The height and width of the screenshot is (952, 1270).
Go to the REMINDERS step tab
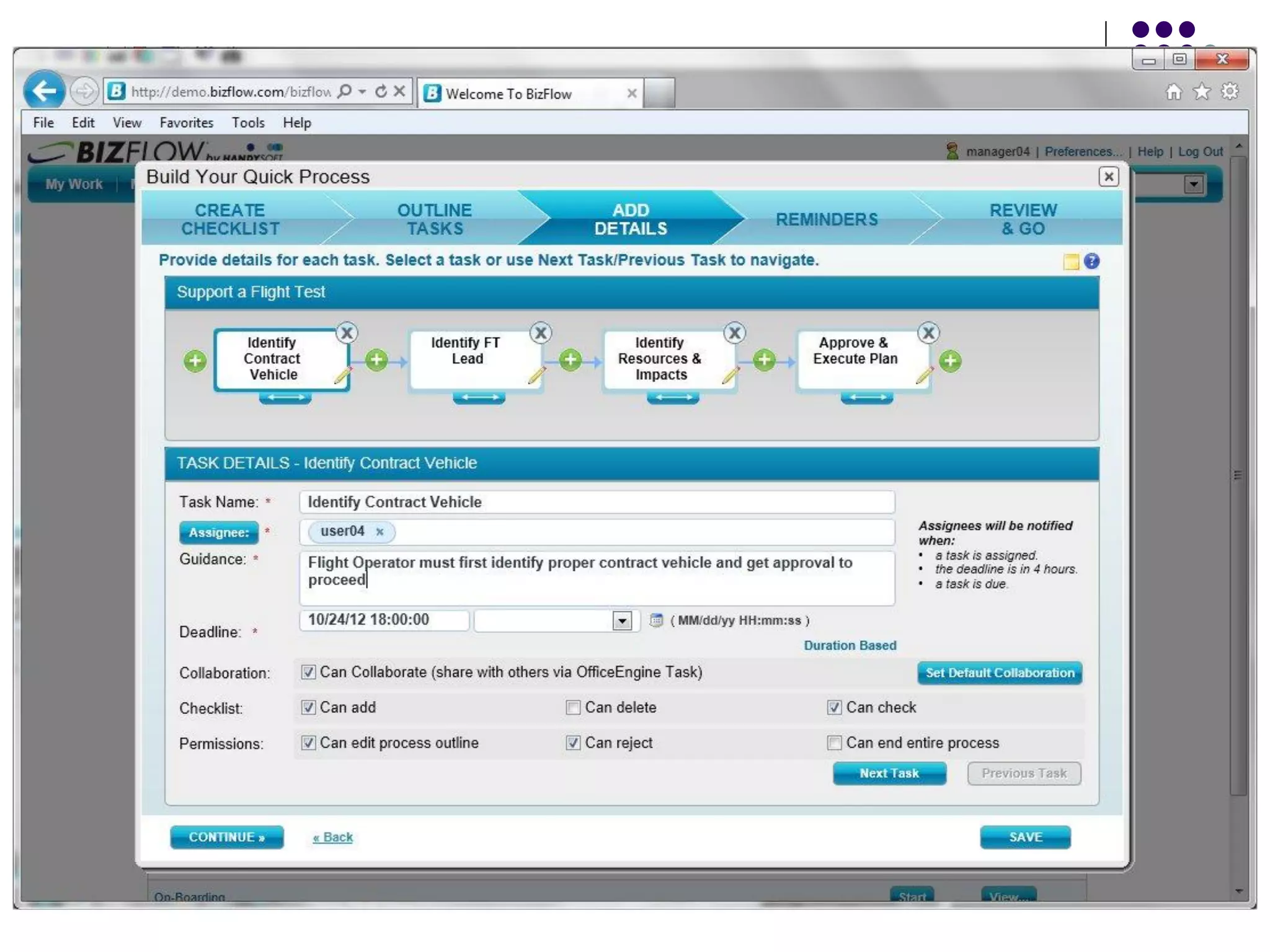coord(827,219)
